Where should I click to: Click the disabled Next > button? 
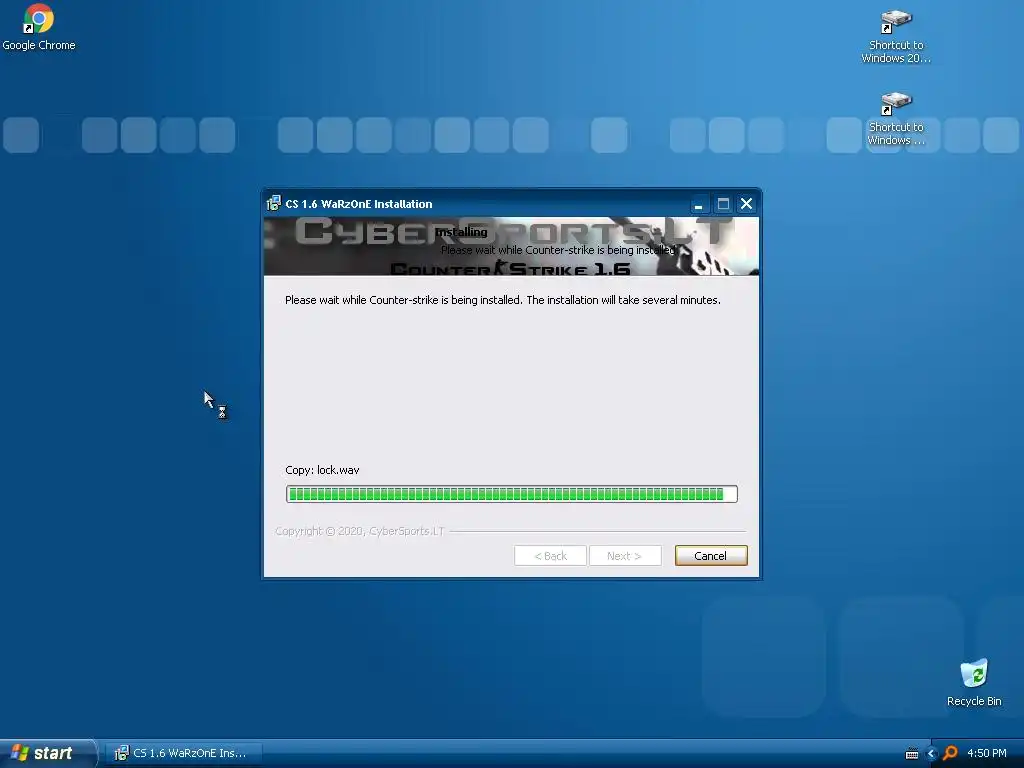click(x=624, y=556)
